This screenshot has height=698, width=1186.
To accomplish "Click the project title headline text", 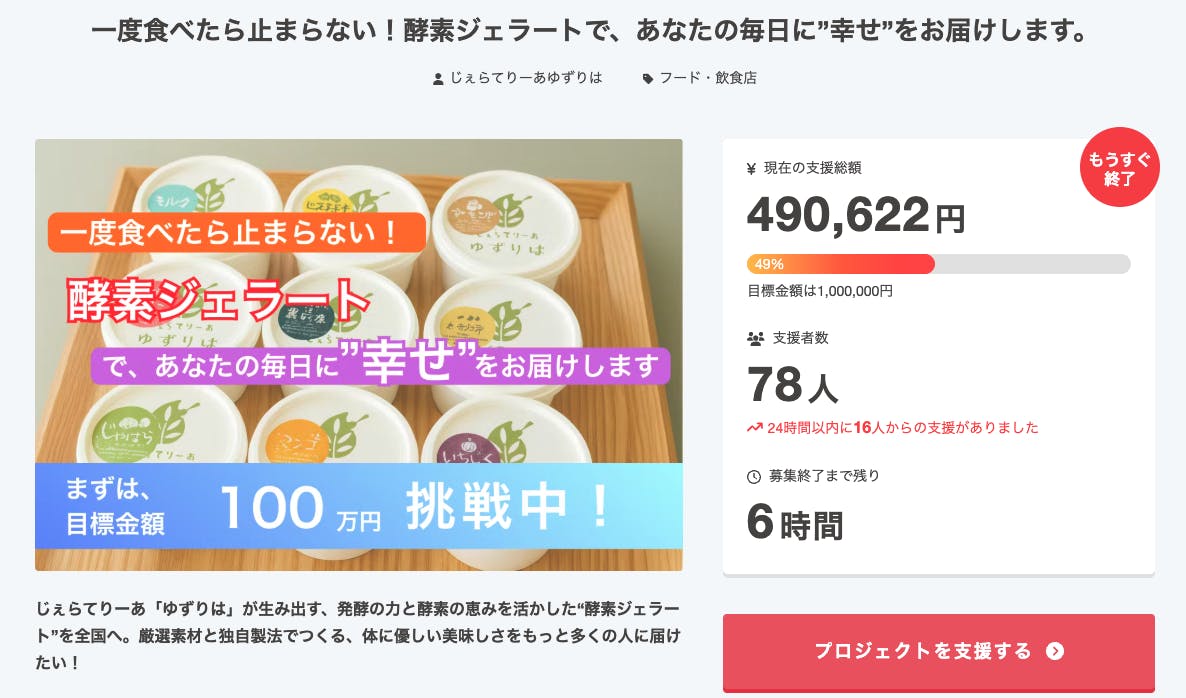I will click(x=589, y=33).
